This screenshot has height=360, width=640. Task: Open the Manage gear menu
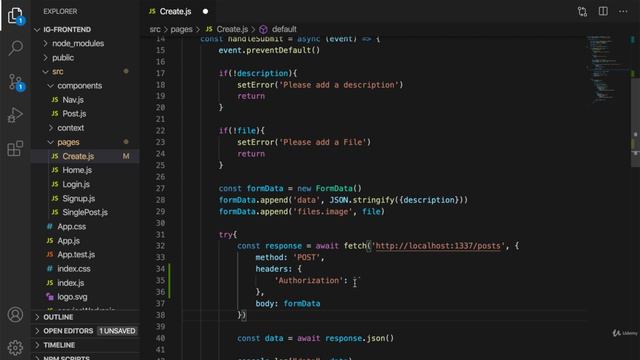pyautogui.click(x=16, y=347)
